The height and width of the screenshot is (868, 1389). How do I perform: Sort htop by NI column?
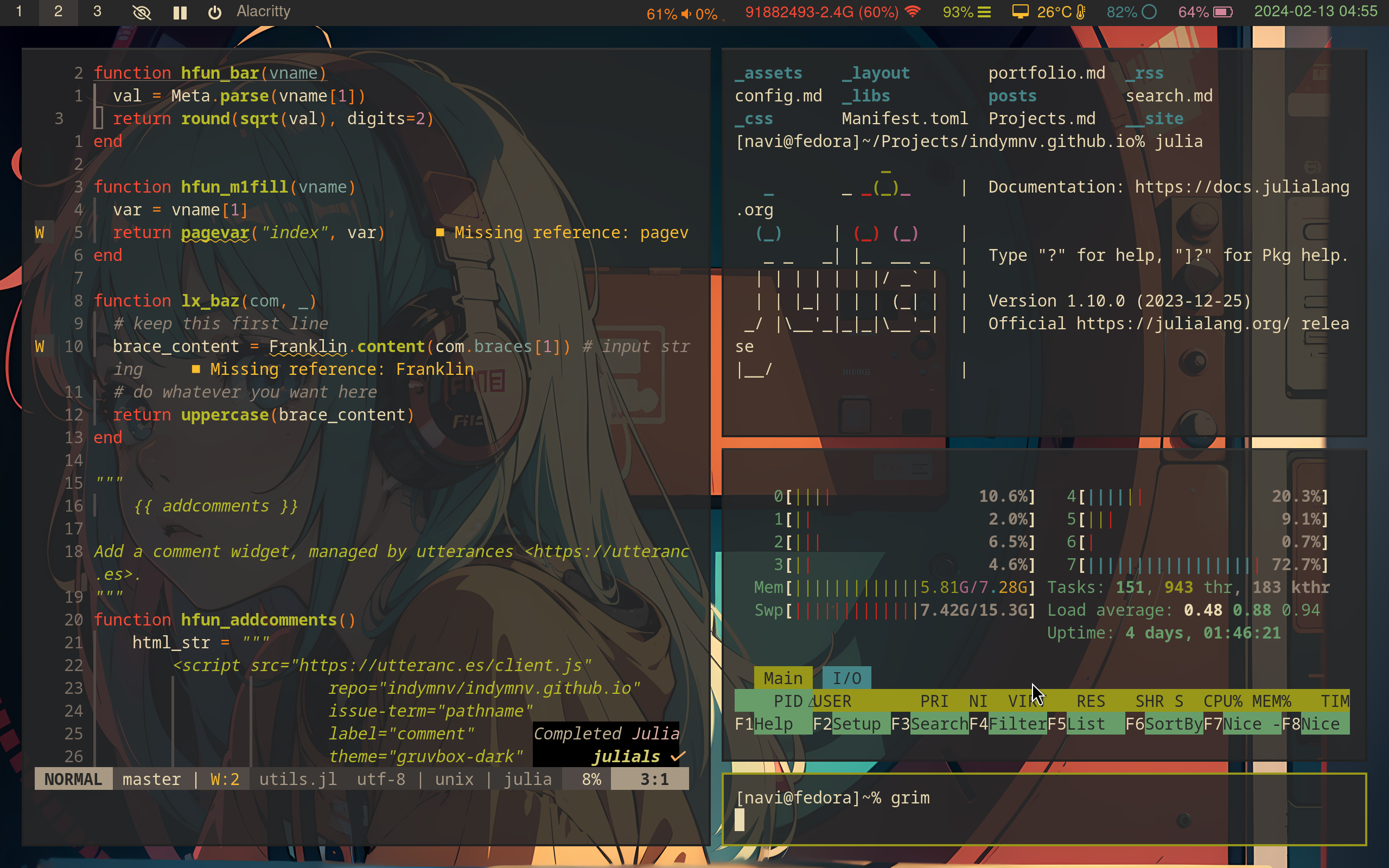(x=978, y=701)
